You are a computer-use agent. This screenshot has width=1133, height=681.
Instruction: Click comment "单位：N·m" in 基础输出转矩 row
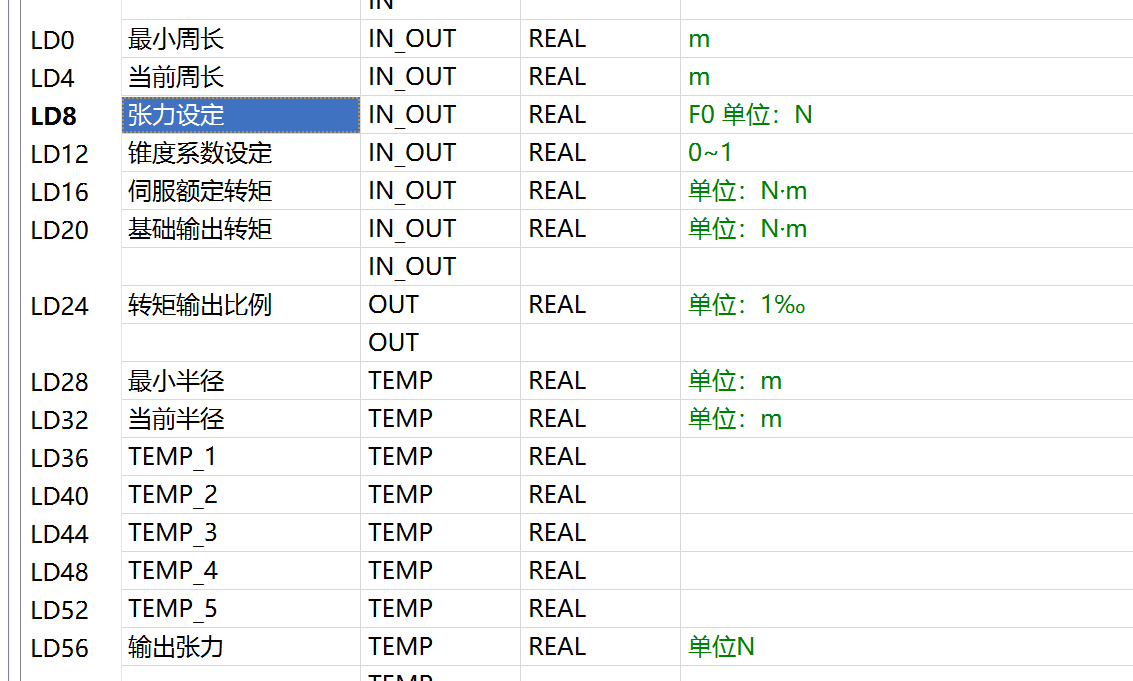tap(747, 228)
